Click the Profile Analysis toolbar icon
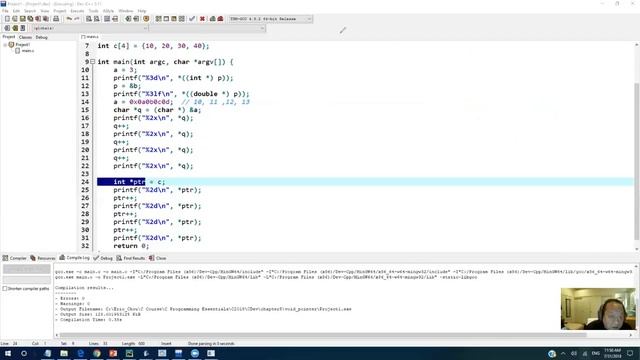Image resolution: width=640 pixels, height=360 pixels. click(212, 19)
